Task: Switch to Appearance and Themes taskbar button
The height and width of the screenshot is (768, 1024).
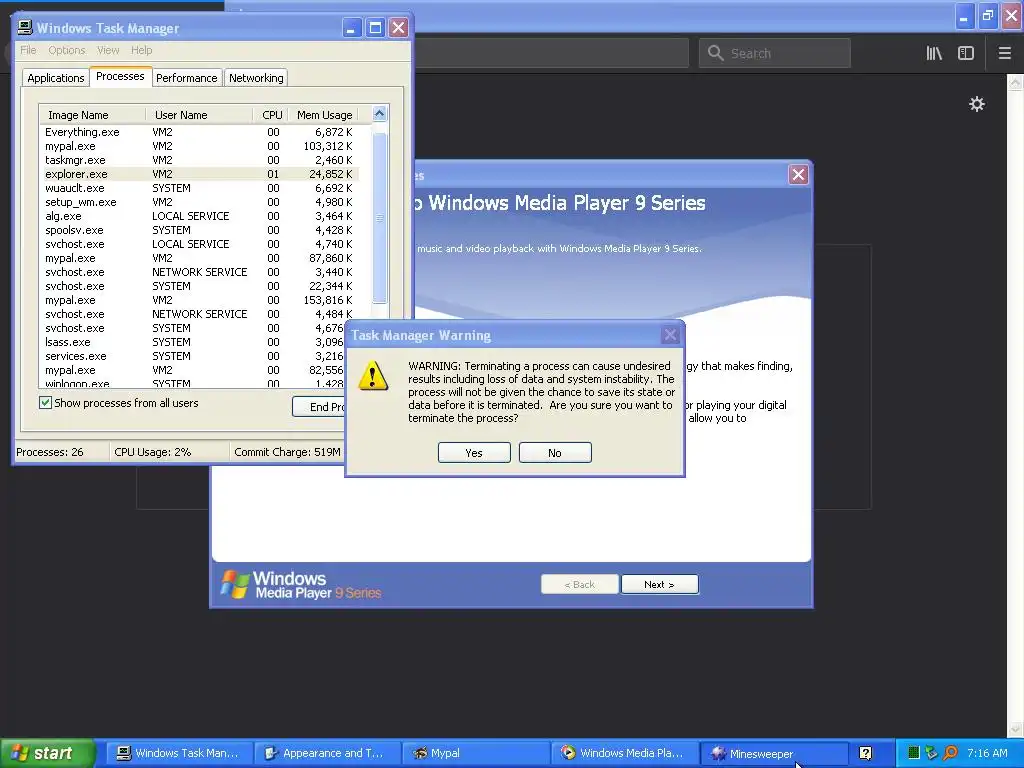Action: pyautogui.click(x=327, y=753)
